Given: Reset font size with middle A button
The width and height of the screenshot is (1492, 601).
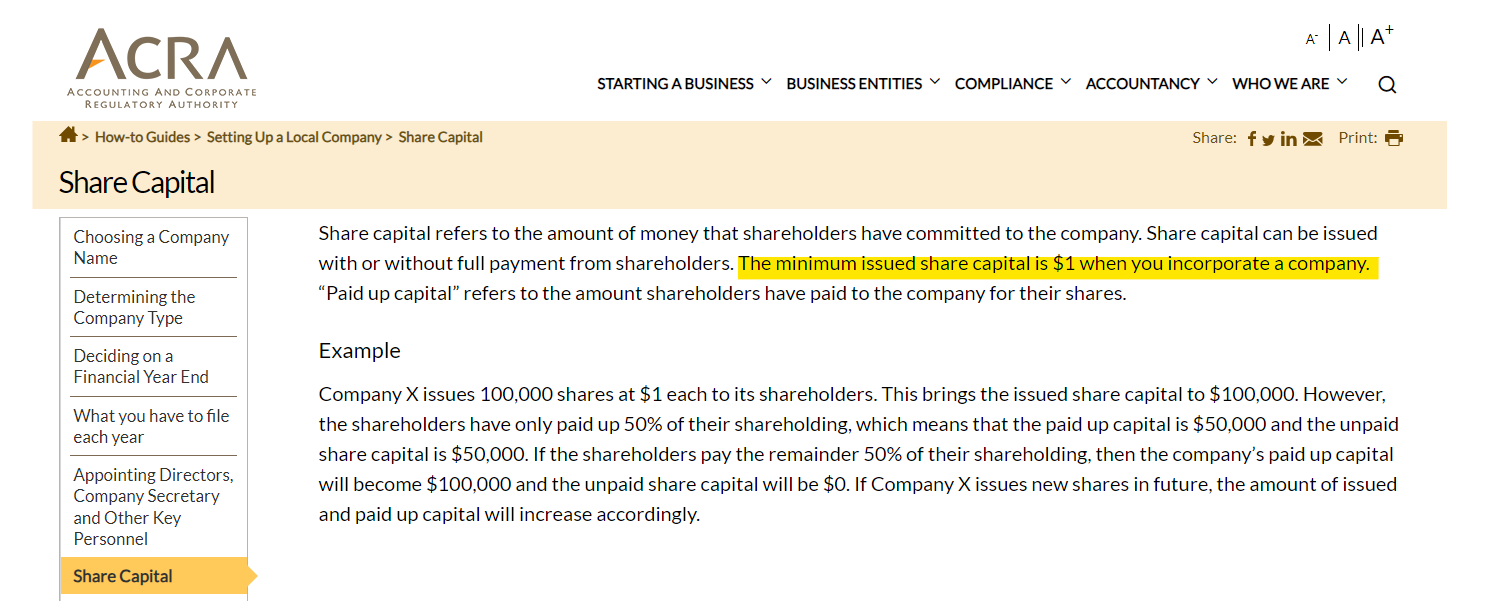Looking at the screenshot, I should (x=1345, y=38).
